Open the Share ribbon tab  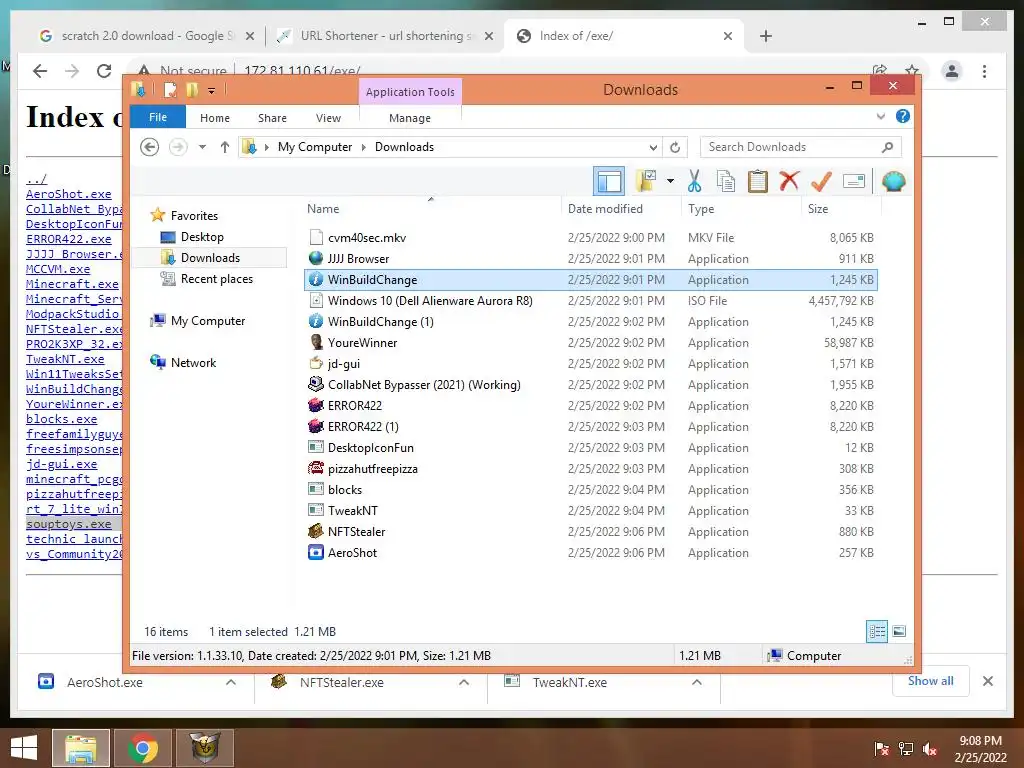[272, 118]
